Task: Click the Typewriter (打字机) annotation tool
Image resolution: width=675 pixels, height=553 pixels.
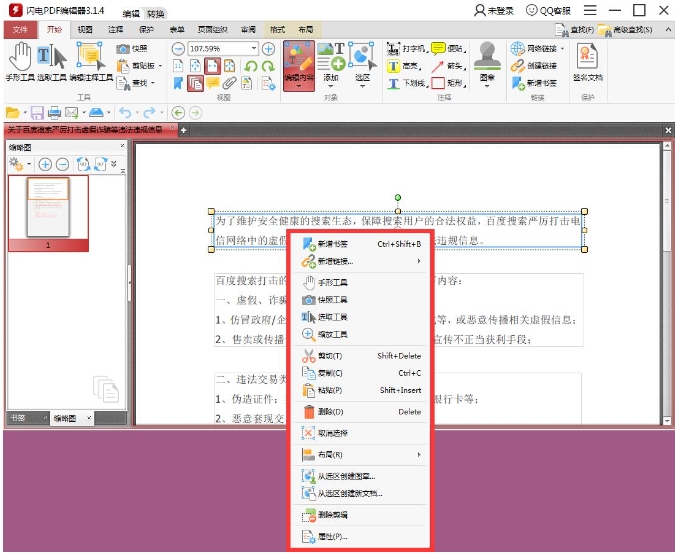Action: (406, 49)
